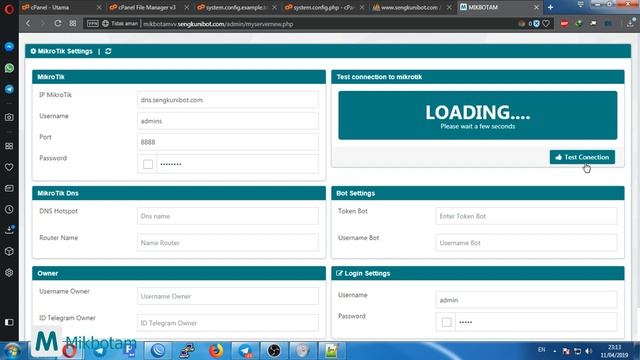Viewport: 640px width, 360px height.
Task: Click the browser address bar URL
Action: tap(218, 24)
